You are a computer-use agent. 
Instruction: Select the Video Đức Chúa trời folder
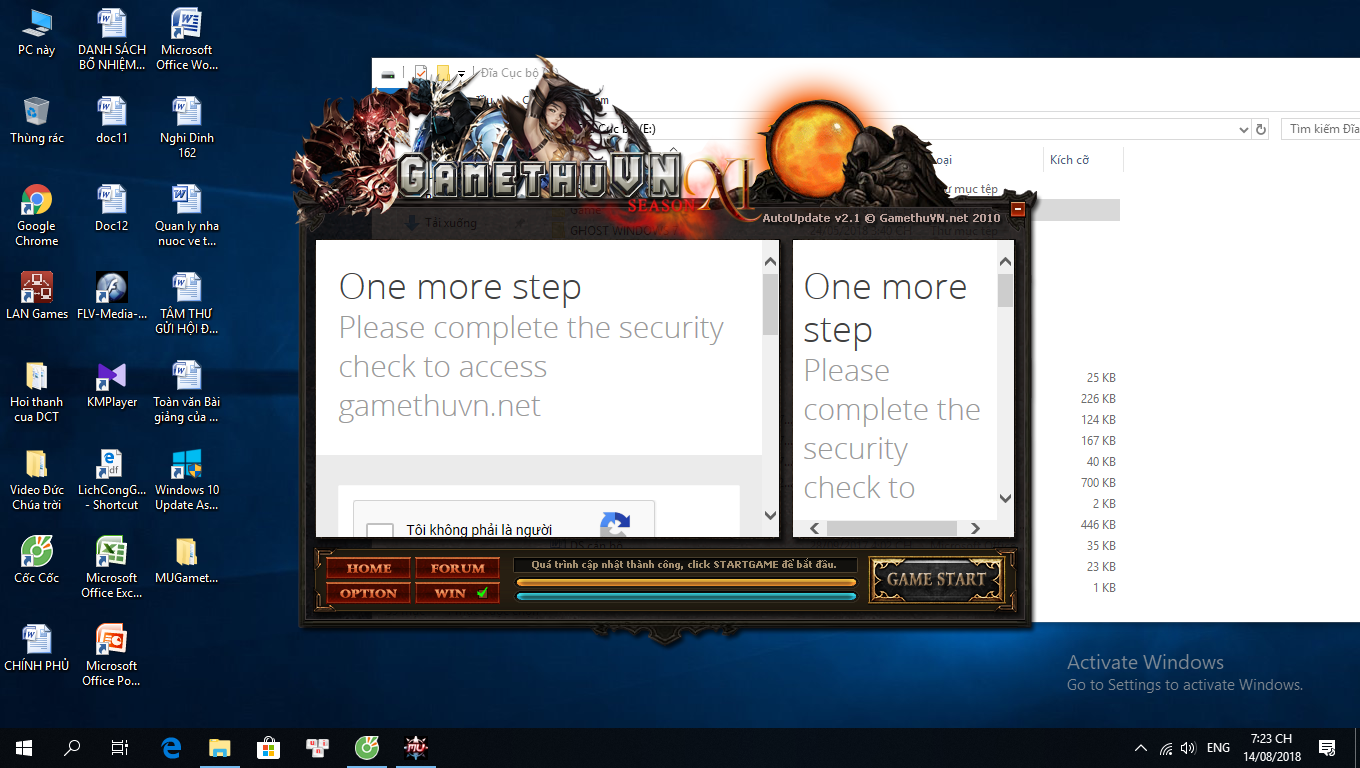(x=37, y=479)
